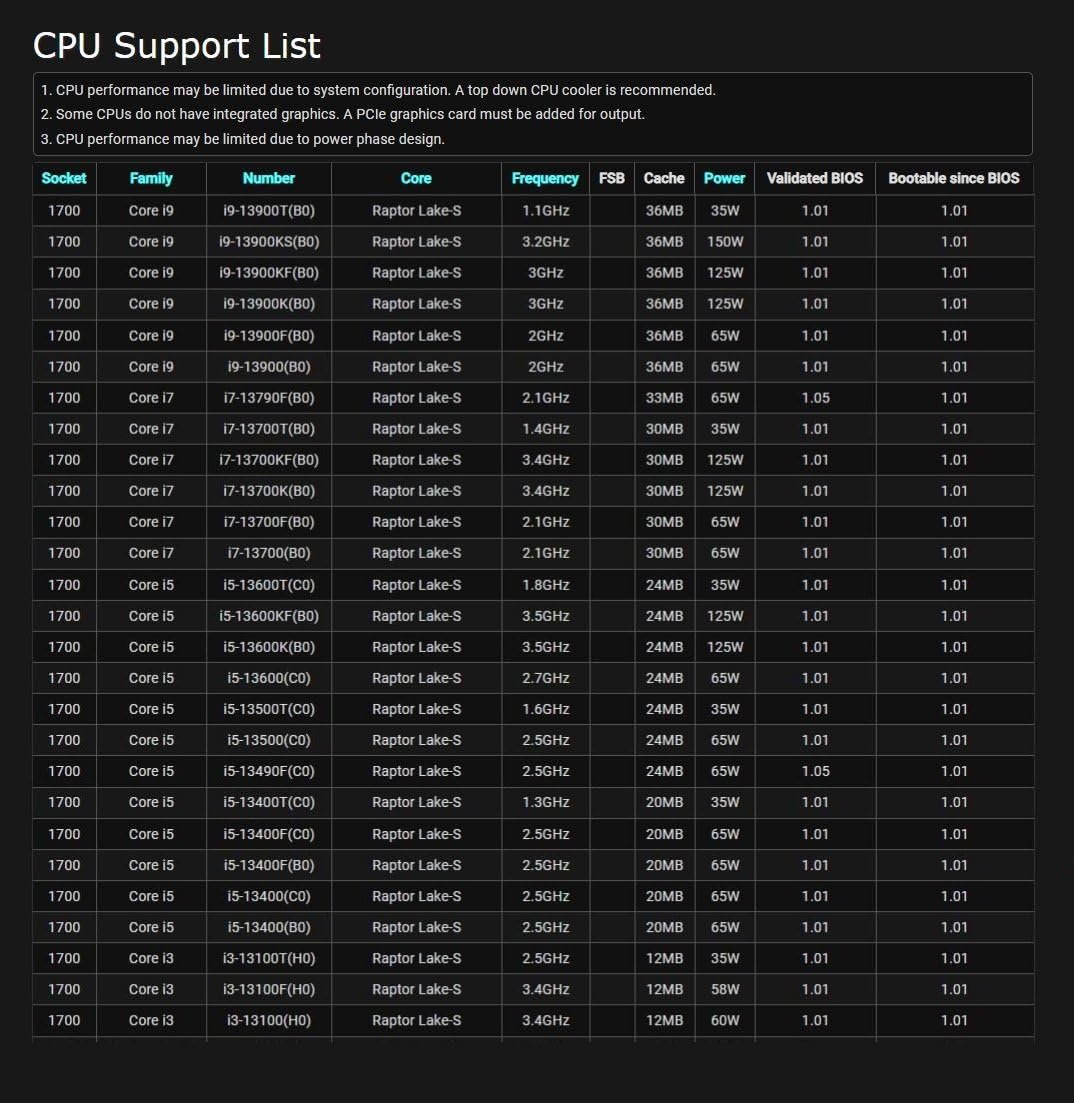The width and height of the screenshot is (1074, 1103).
Task: Select the i9-13900KS(B0) processor cell
Action: pos(268,241)
